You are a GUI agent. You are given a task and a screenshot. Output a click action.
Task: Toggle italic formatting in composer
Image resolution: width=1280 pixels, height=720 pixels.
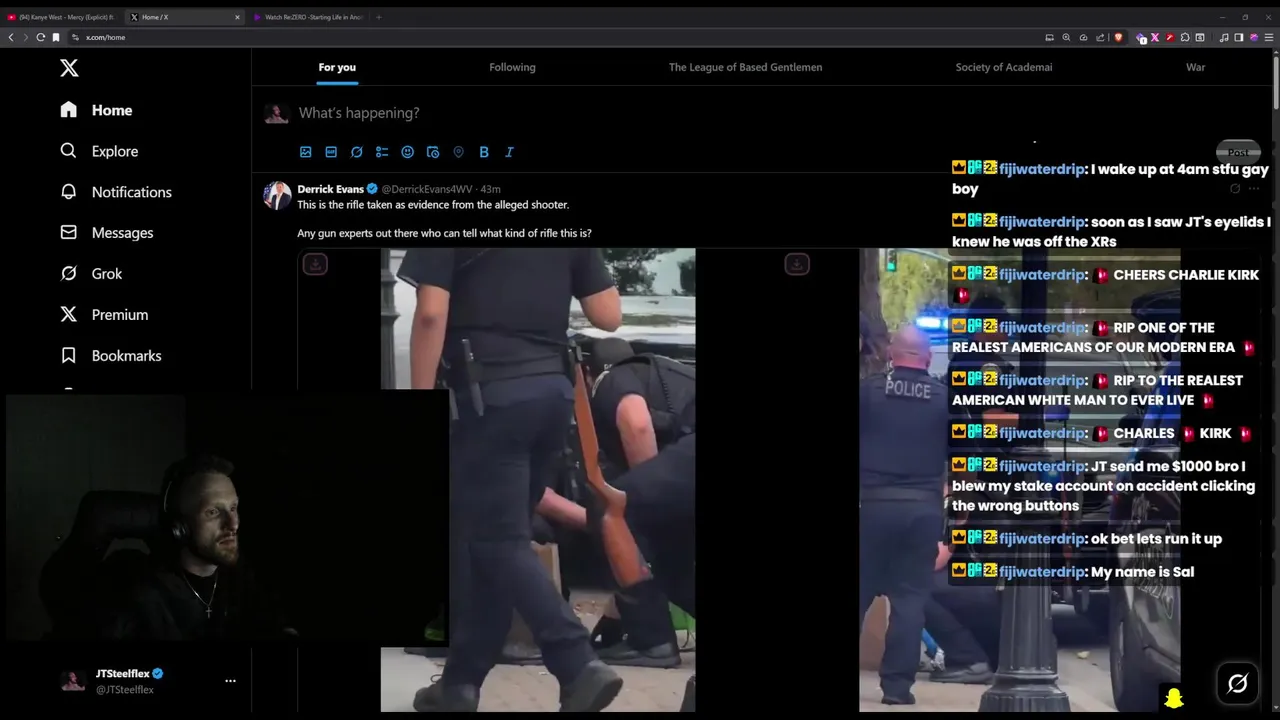(x=509, y=152)
